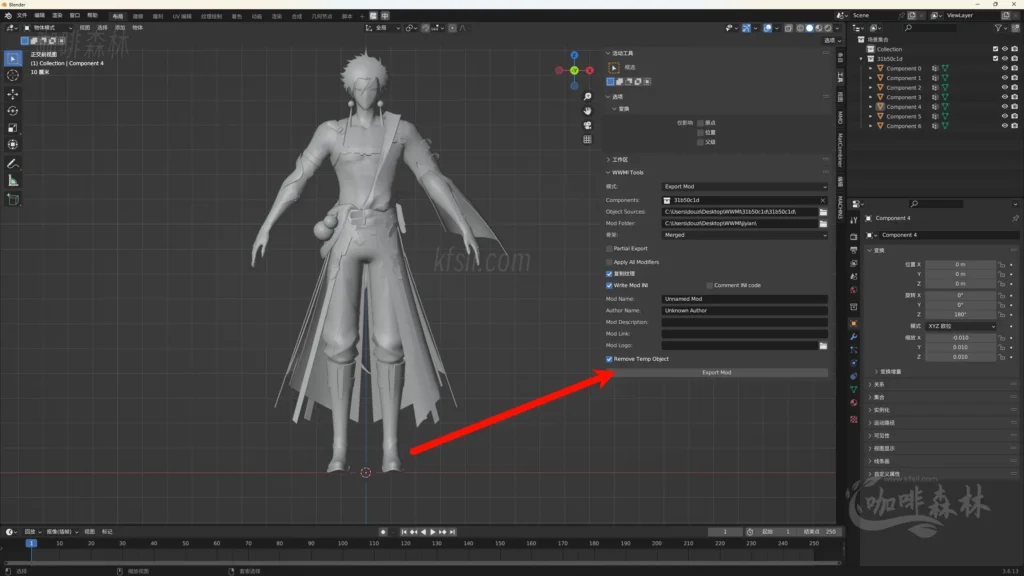Click the Measure tool icon
1024x576 pixels.
13,181
